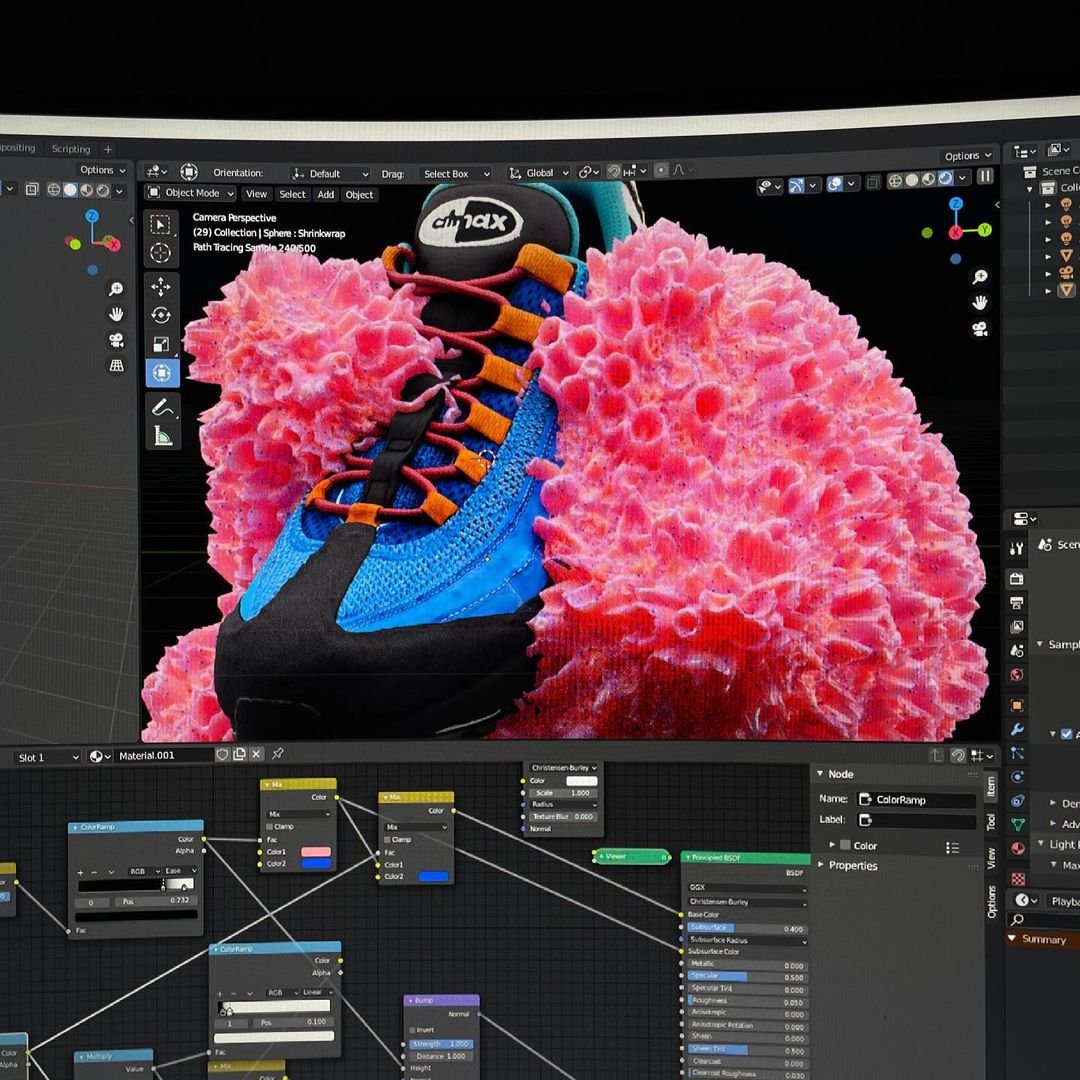Open the Slot 1 dropdown
The image size is (1080, 1080).
[x=47, y=758]
